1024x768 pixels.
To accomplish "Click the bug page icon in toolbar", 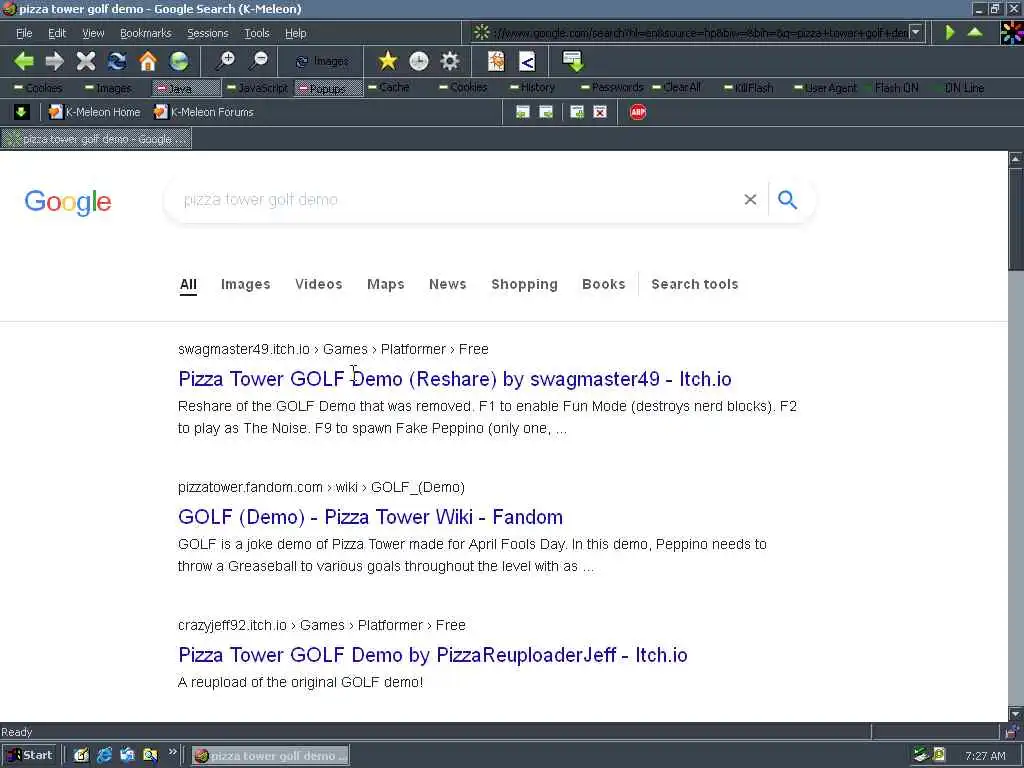I will 496,61.
